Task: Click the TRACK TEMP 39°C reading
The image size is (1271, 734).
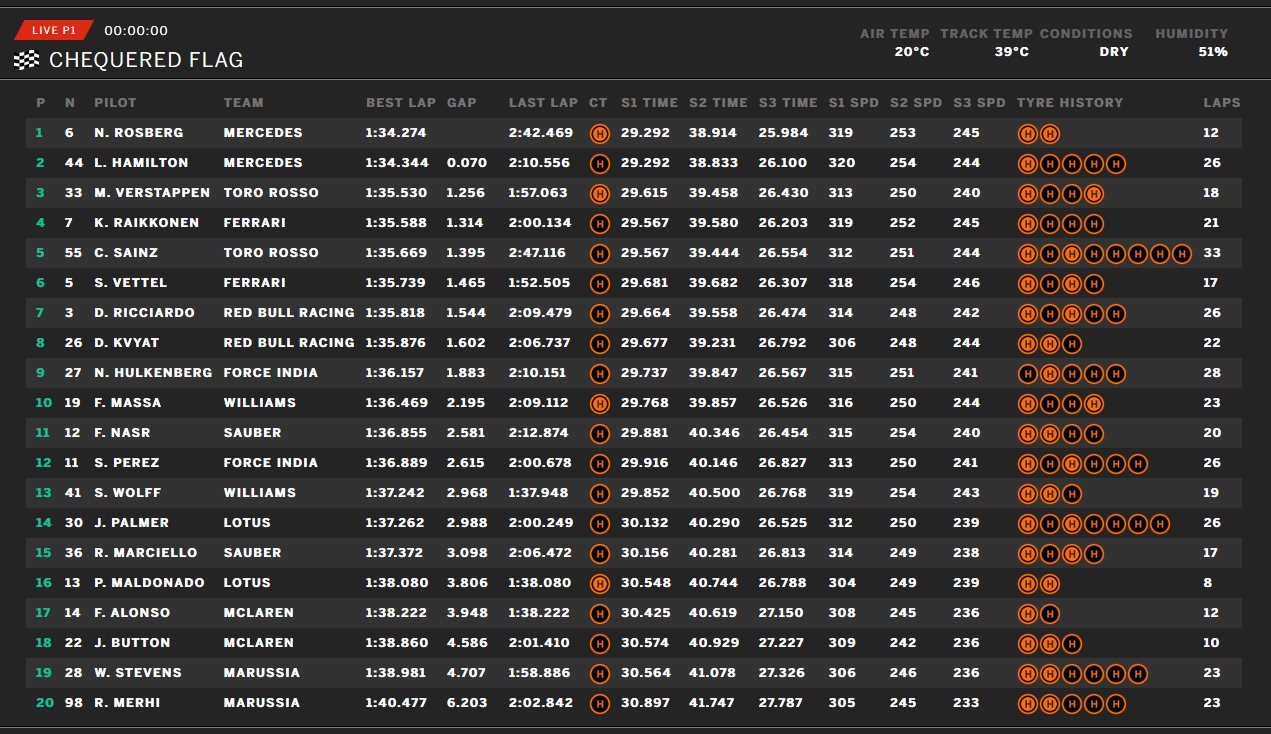Action: tap(1011, 52)
